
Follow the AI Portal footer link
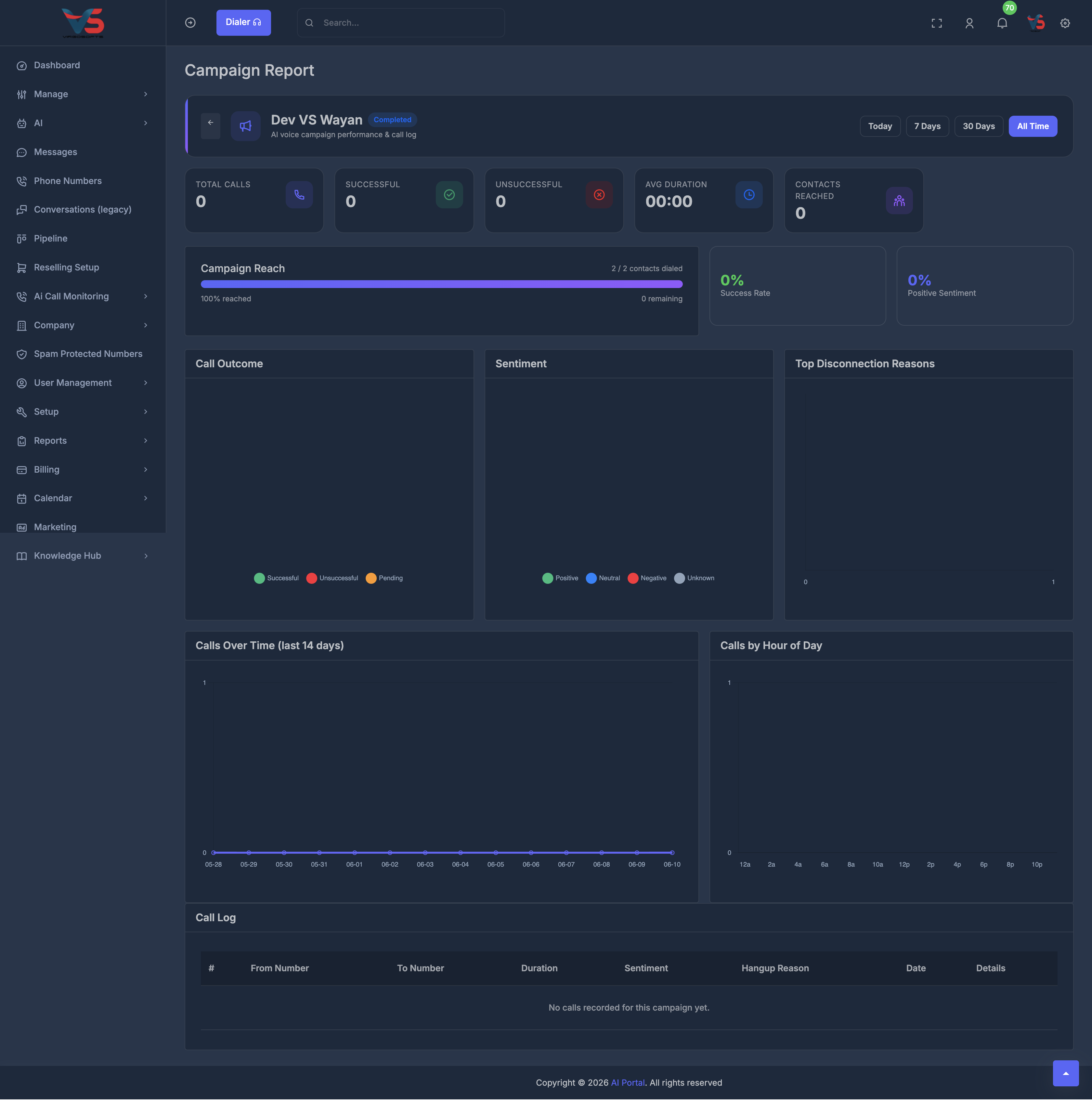pyautogui.click(x=628, y=1083)
